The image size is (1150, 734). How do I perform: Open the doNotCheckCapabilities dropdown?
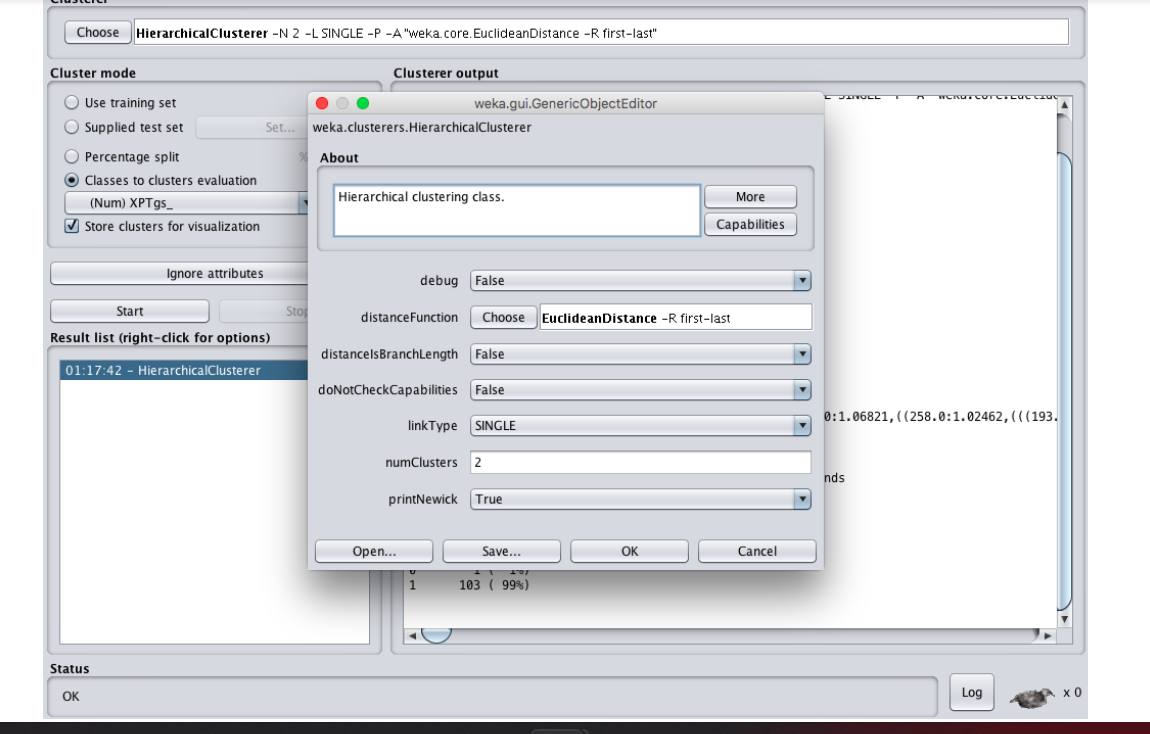pyautogui.click(x=640, y=390)
